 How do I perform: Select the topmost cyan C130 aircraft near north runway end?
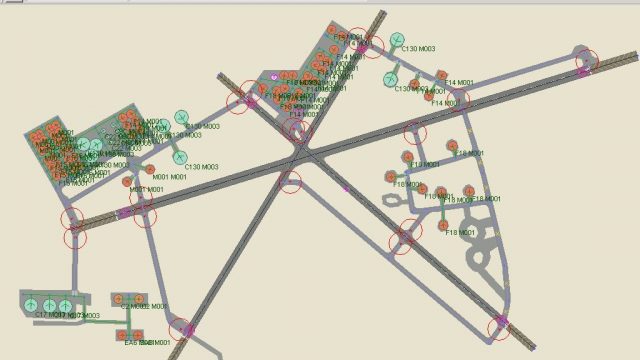(397, 40)
